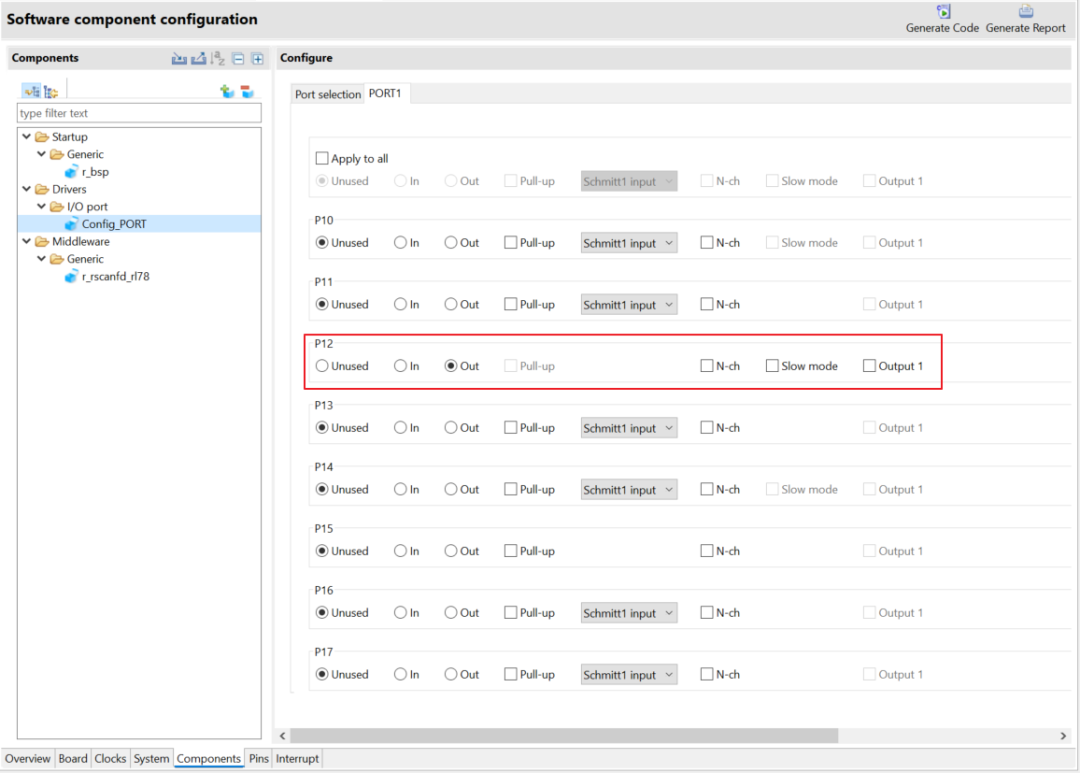
Task: Click the remove component icon
Action: 247,91
